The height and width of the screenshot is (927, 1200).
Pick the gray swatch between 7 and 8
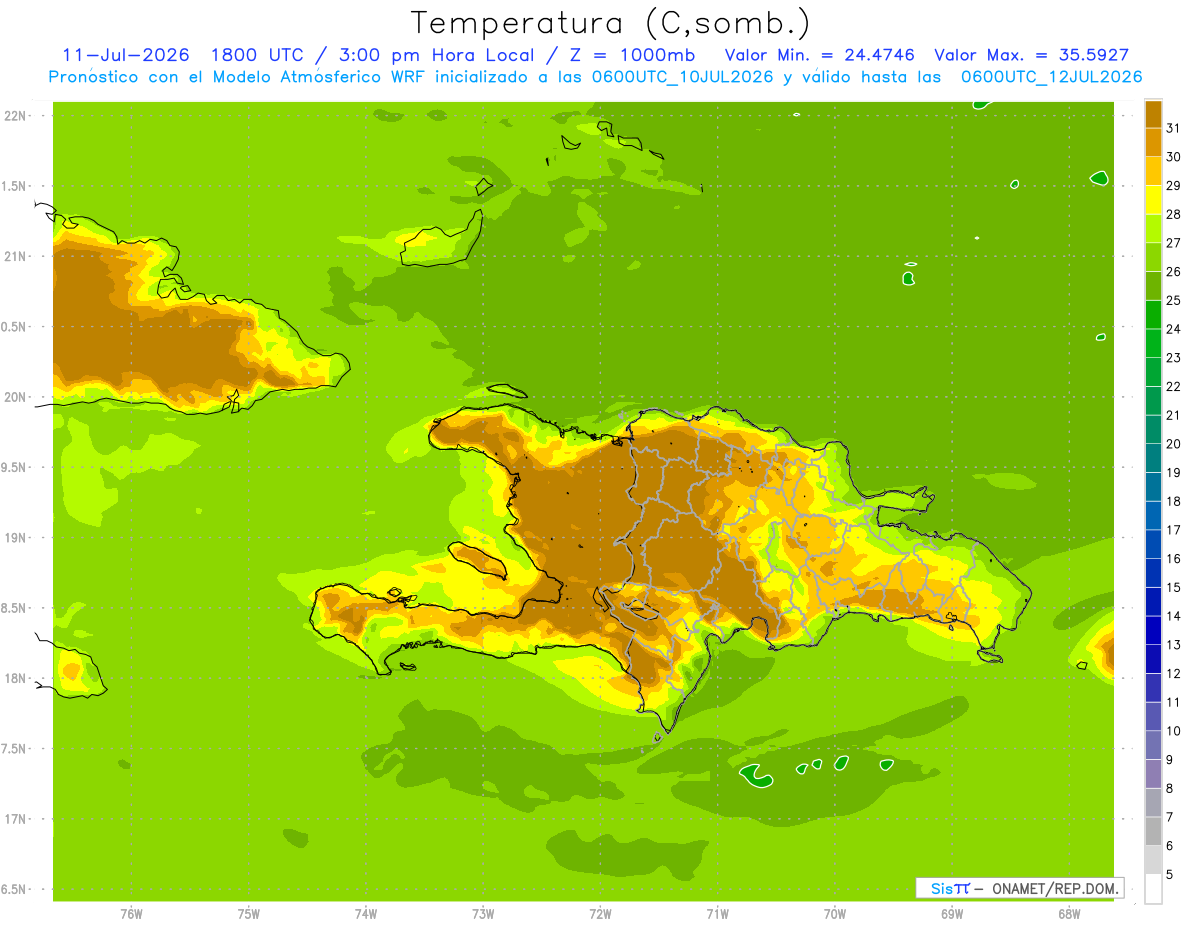click(x=1153, y=802)
